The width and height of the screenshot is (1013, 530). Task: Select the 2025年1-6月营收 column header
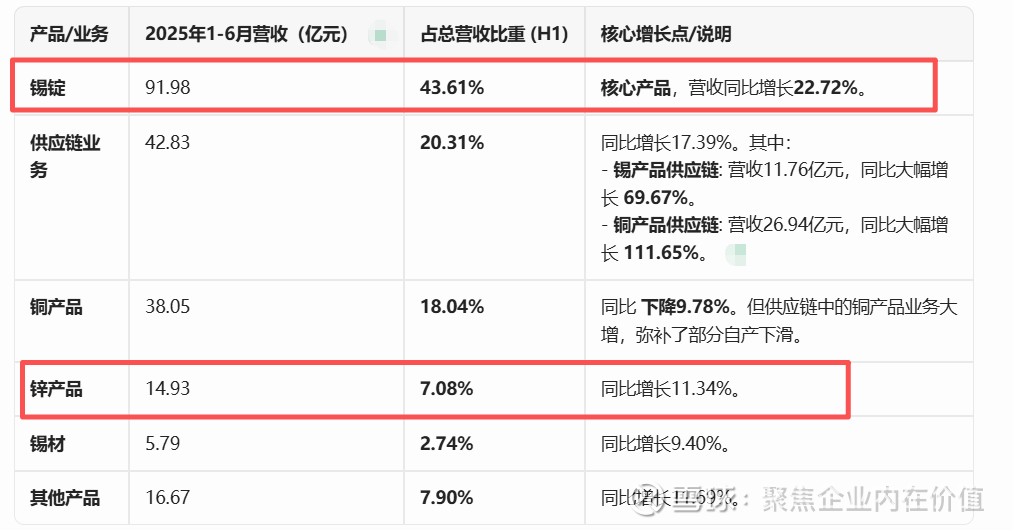point(246,34)
